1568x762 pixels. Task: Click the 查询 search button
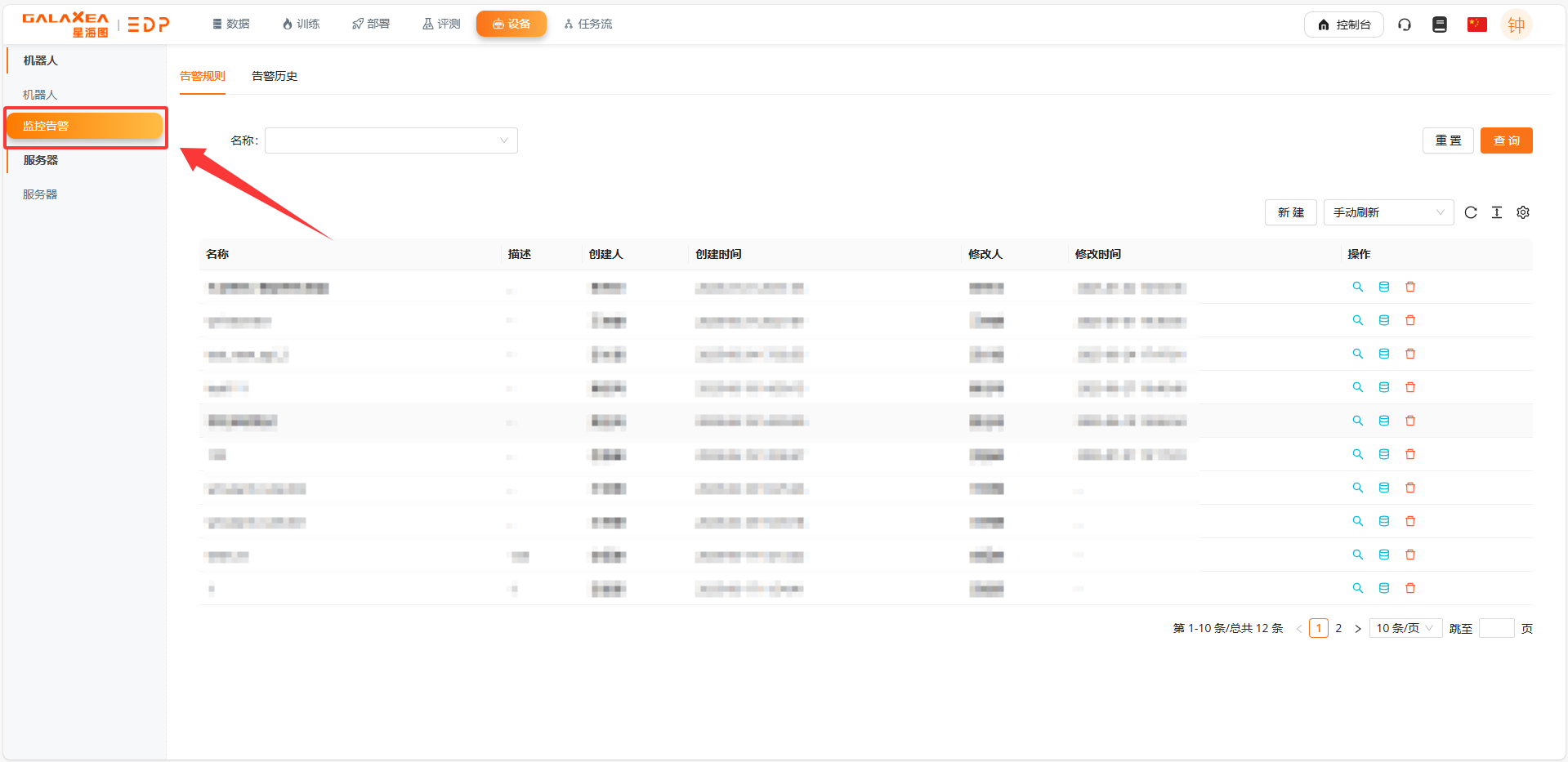point(1505,140)
